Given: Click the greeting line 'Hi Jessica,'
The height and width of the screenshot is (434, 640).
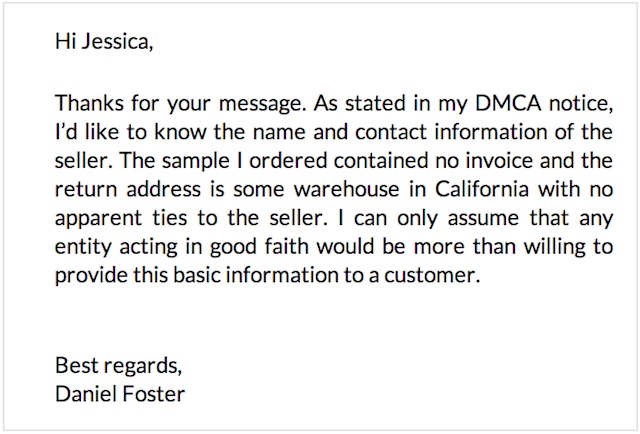Looking at the screenshot, I should point(104,41).
